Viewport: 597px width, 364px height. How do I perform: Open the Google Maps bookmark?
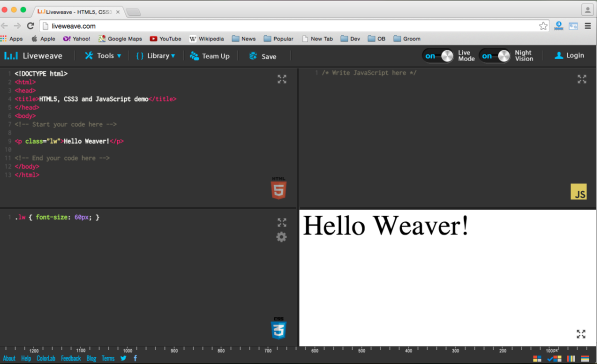(x=120, y=39)
